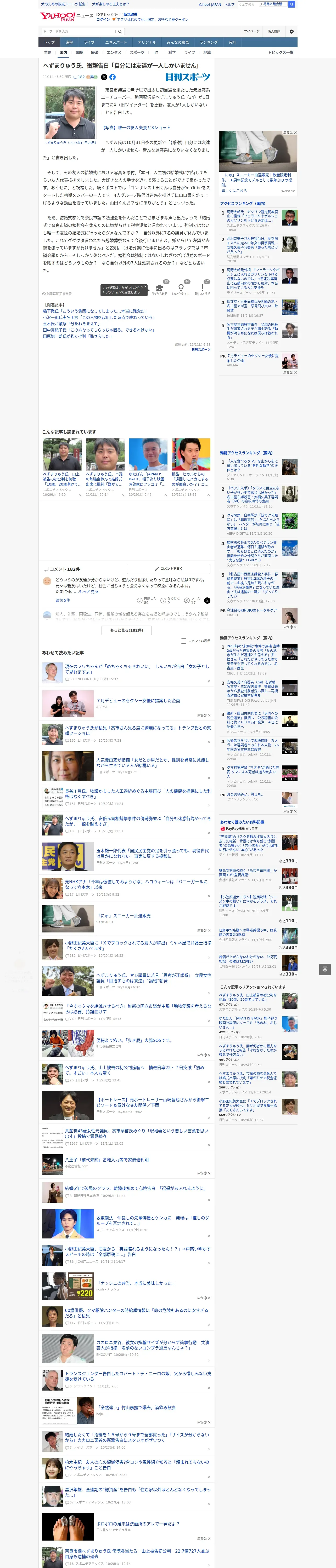Click the article photo of へずまりゅう氏
This screenshot has width=336, height=1568.
pos(70,113)
